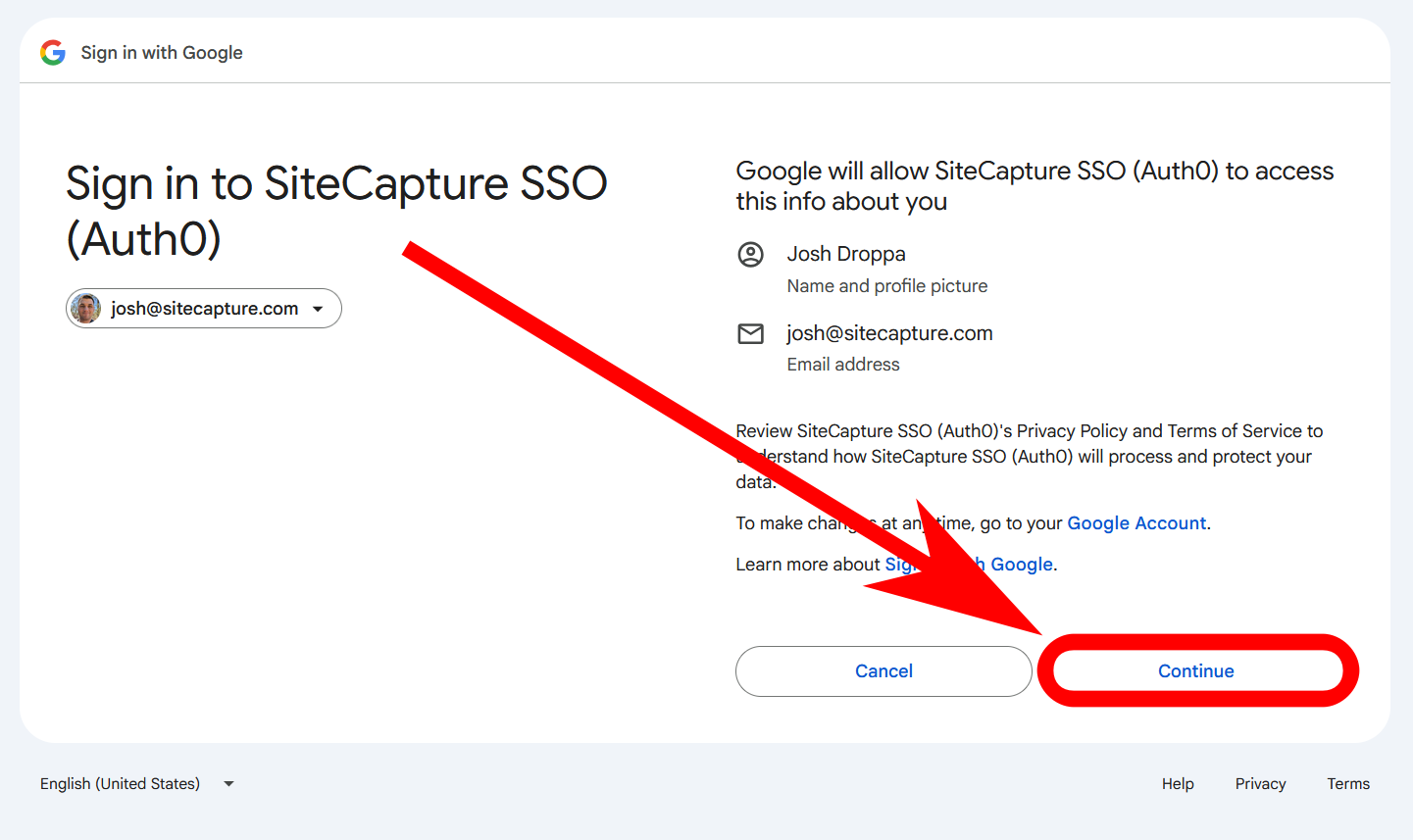Click the account avatar photo

pyautogui.click(x=86, y=309)
